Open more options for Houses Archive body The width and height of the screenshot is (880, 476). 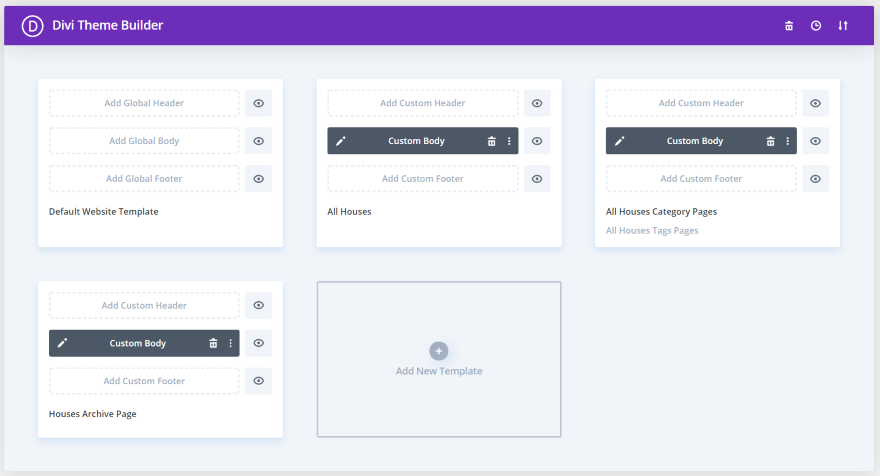[230, 343]
